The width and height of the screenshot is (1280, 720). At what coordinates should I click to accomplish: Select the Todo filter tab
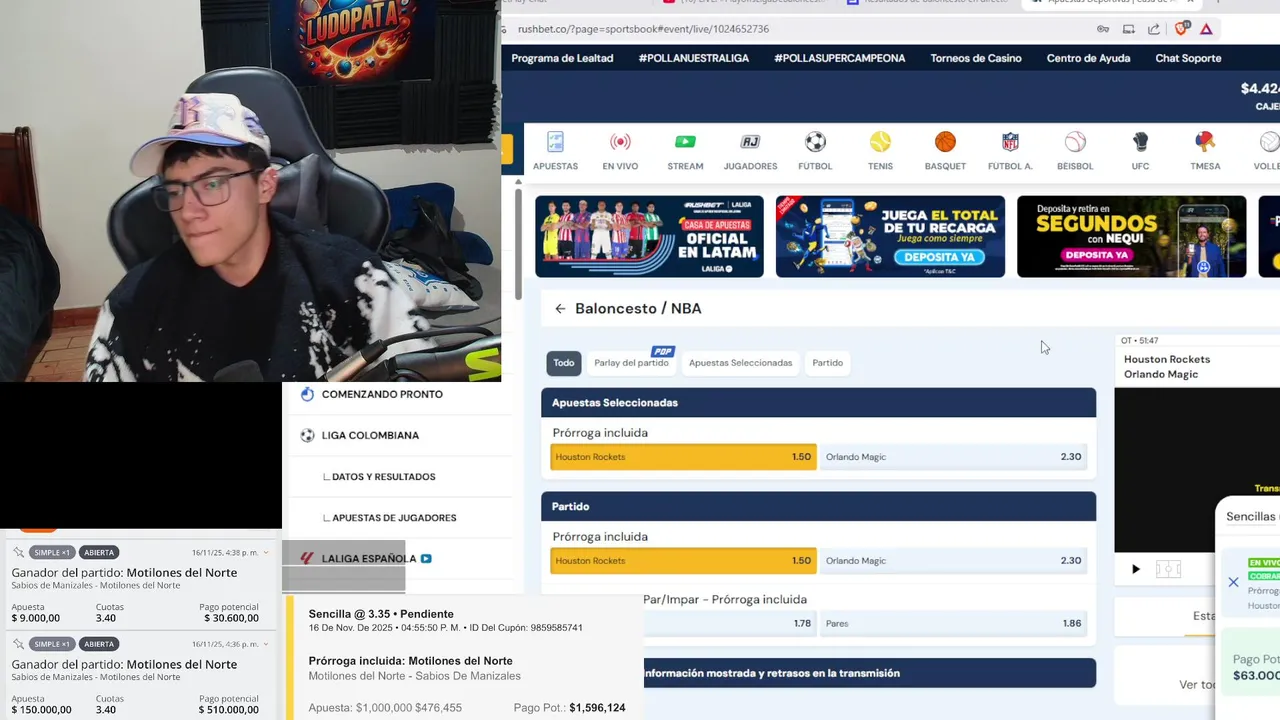[564, 363]
